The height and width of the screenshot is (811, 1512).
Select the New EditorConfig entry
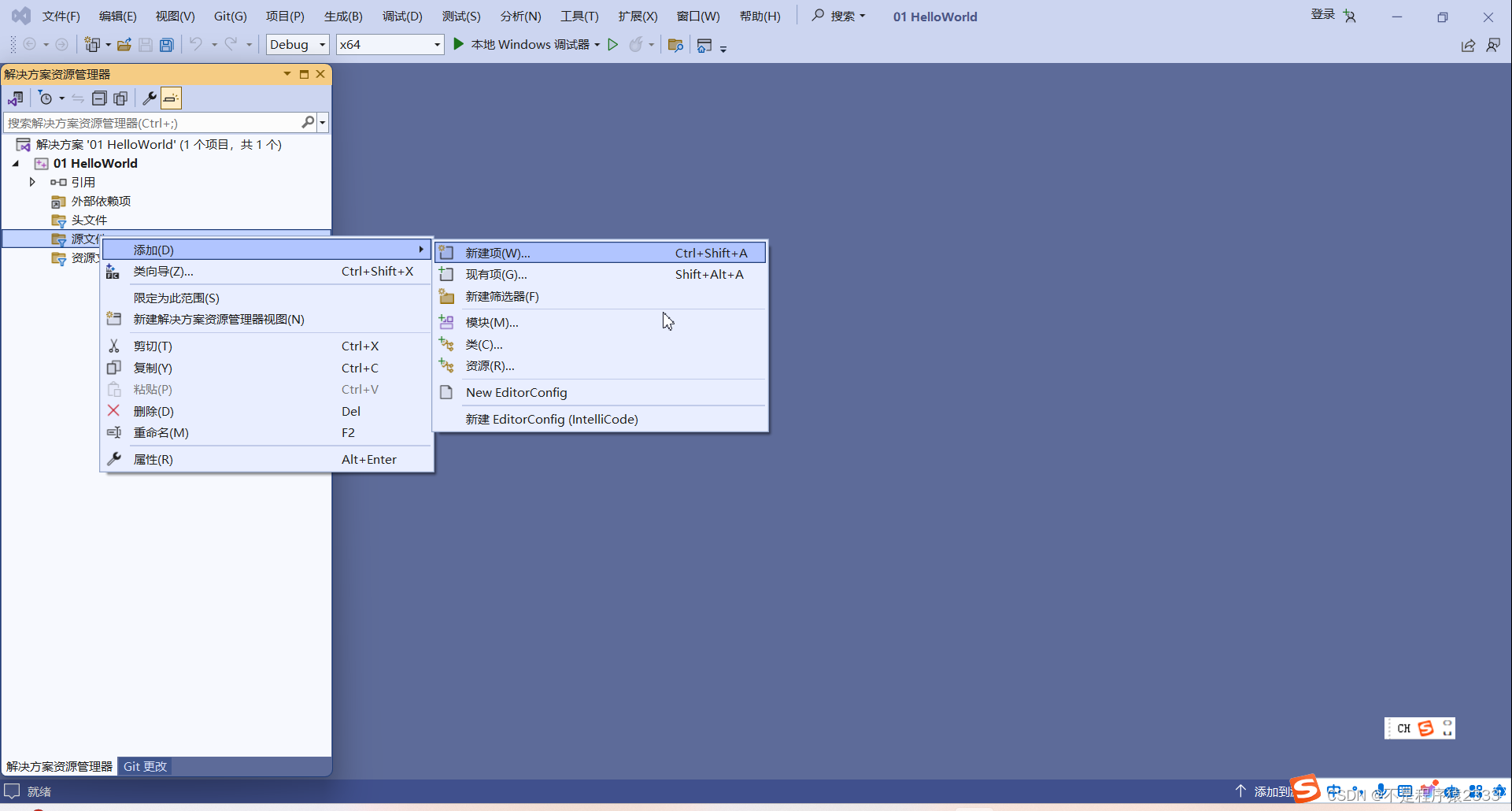[x=601, y=392]
